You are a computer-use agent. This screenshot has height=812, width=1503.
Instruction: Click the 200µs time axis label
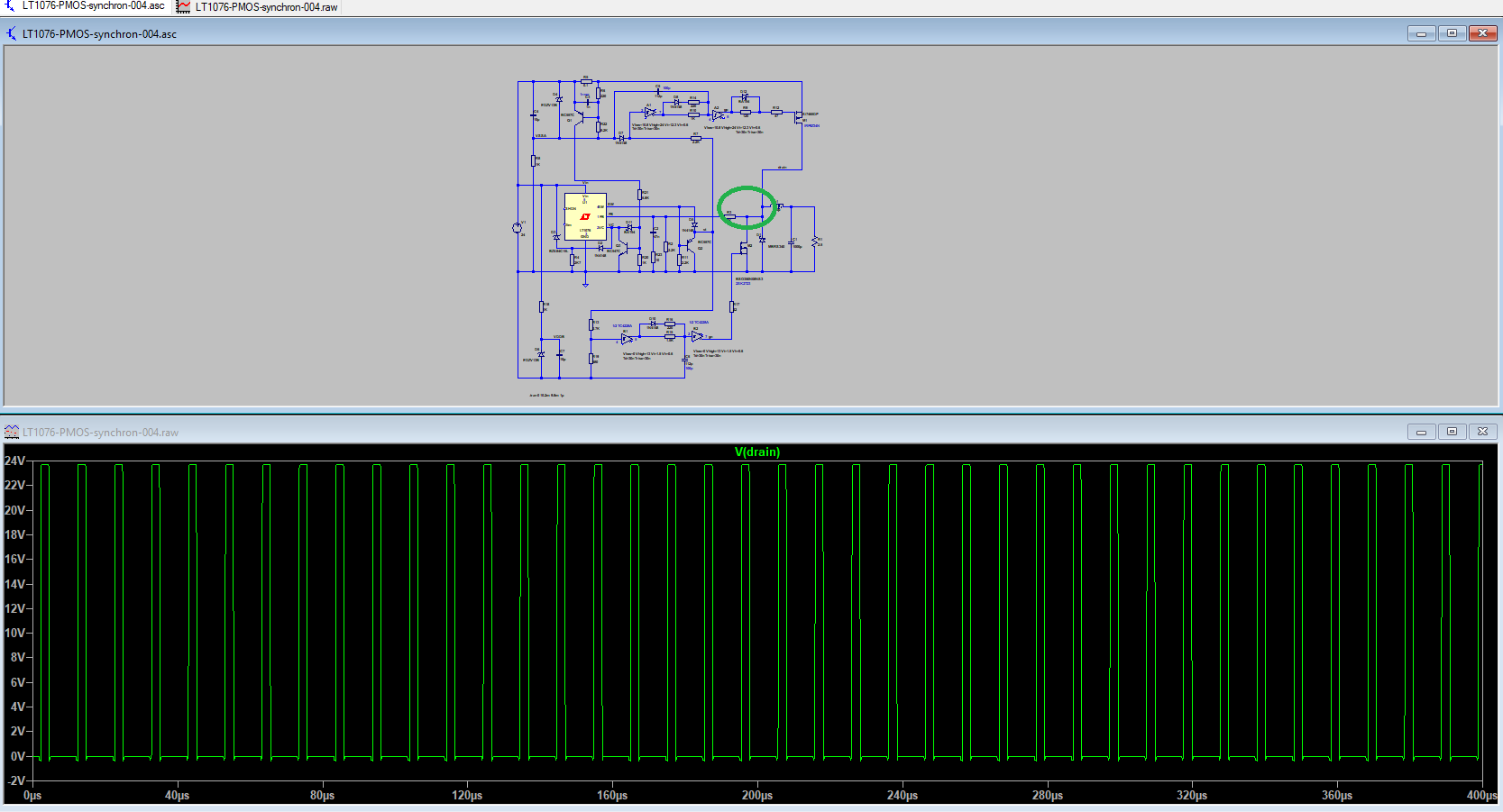point(757,795)
